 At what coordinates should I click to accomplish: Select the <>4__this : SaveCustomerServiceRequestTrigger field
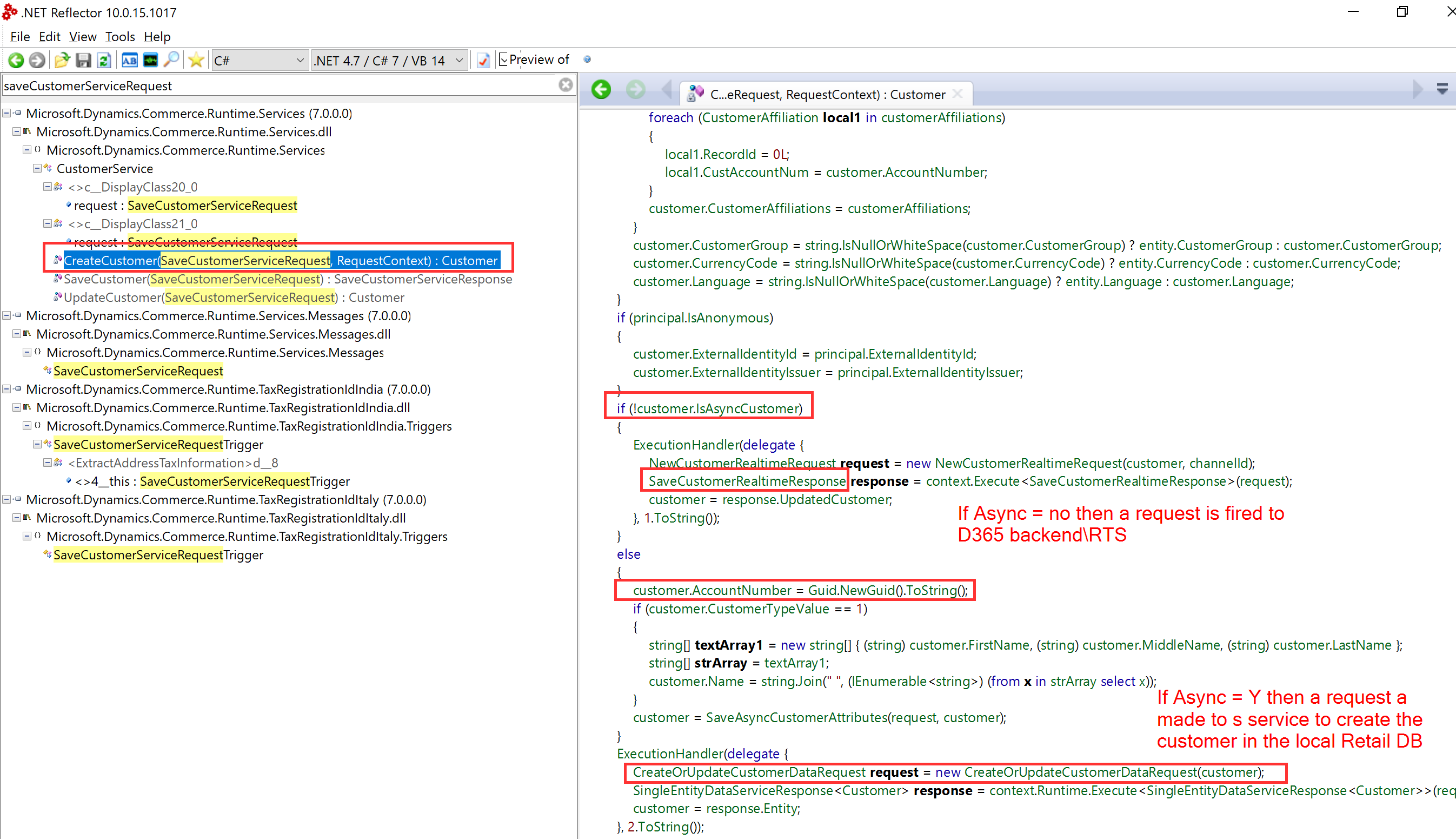click(x=212, y=481)
